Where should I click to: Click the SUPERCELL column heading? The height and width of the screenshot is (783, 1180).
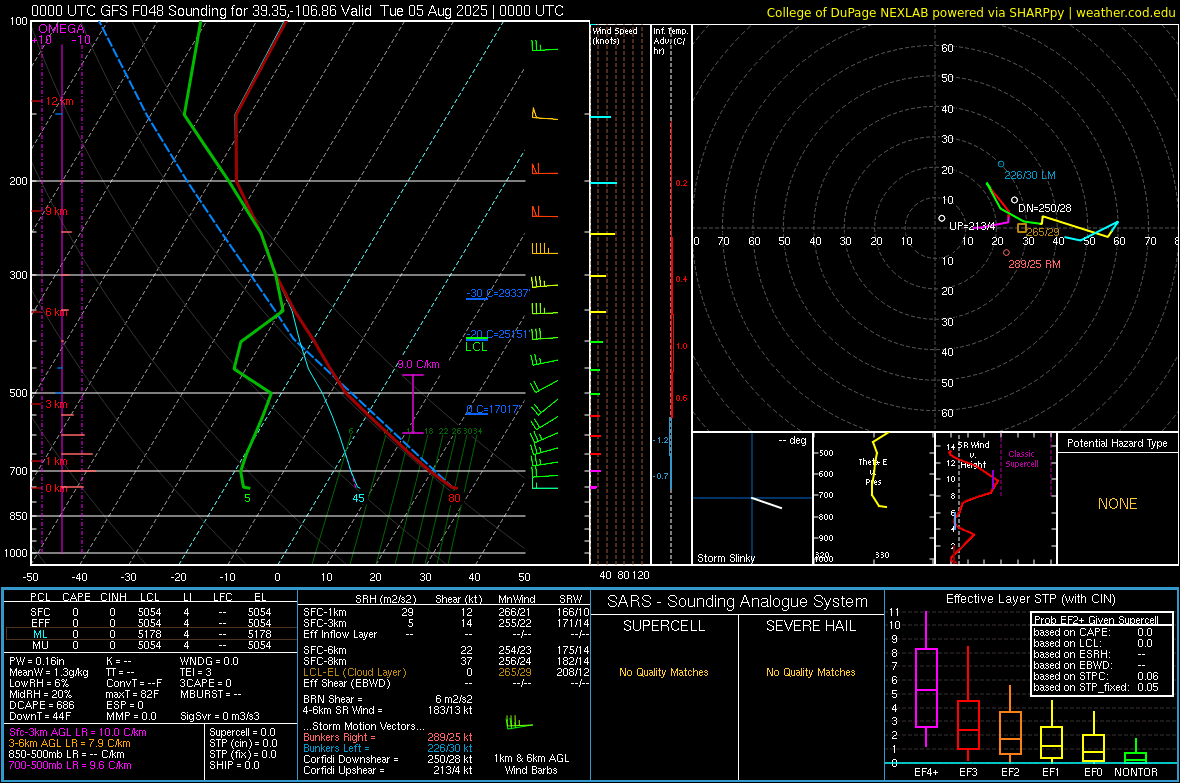[664, 626]
